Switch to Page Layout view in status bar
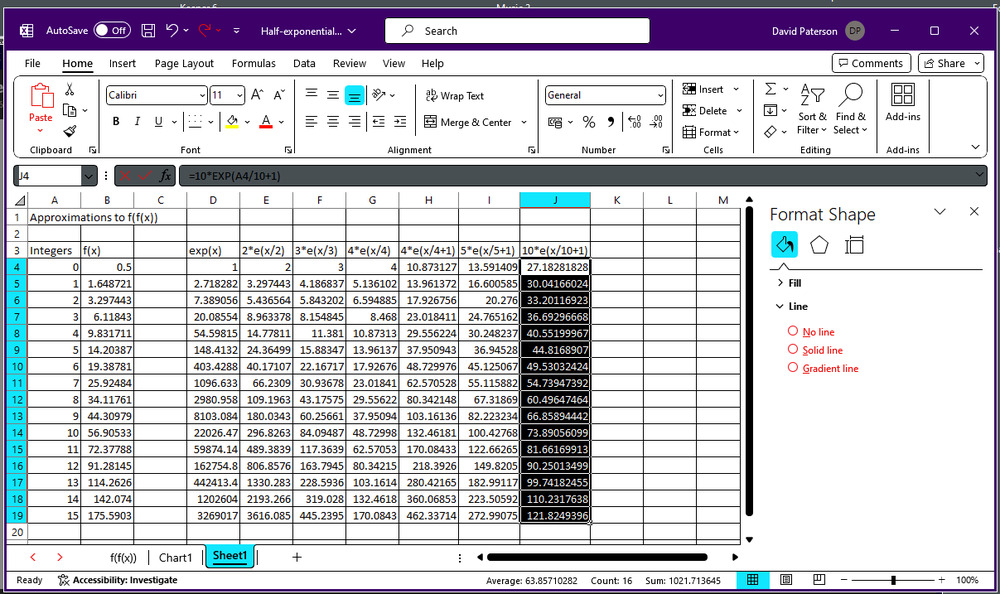This screenshot has width=1000, height=594. coord(786,580)
